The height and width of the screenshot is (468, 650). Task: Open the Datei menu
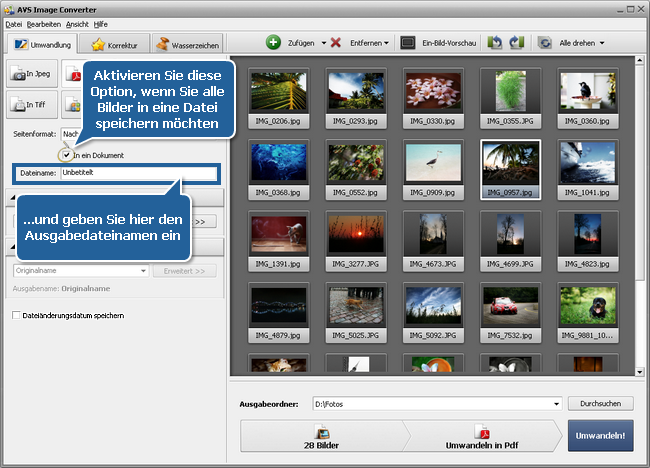tap(13, 24)
